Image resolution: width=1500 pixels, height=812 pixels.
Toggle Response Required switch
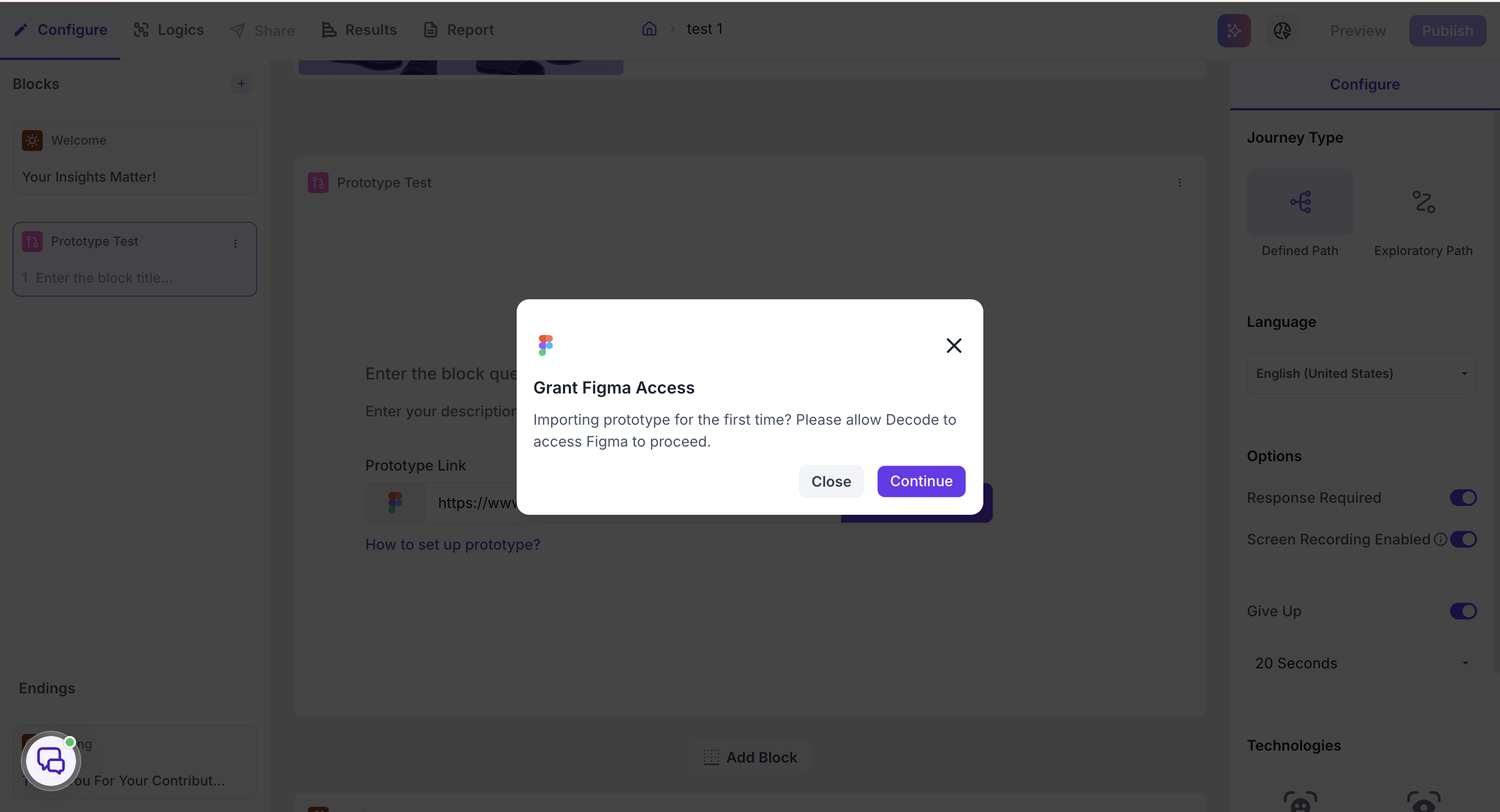1464,498
